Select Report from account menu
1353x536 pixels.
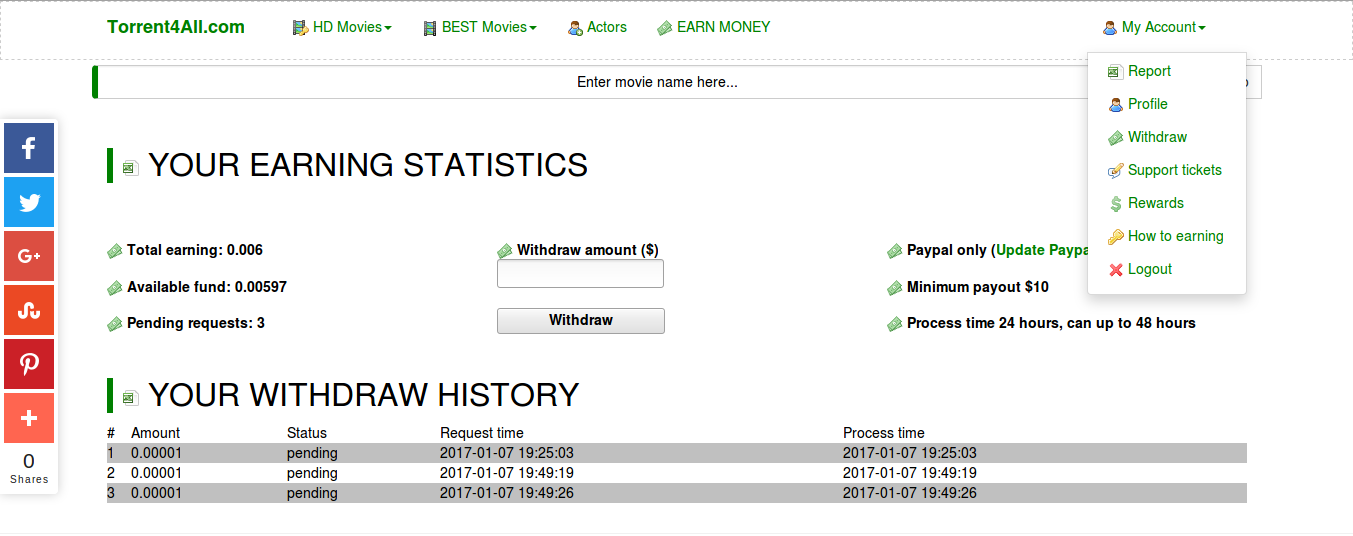1149,71
